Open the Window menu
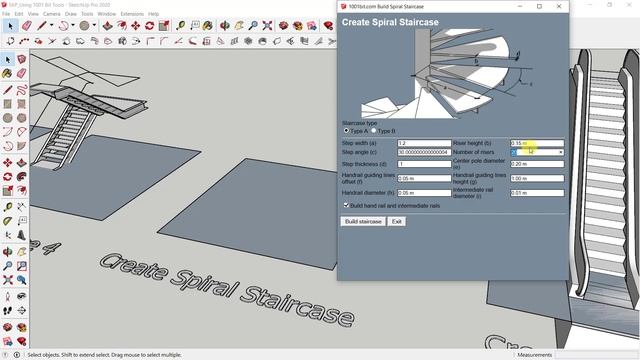This screenshot has width=640, height=360. click(x=107, y=14)
